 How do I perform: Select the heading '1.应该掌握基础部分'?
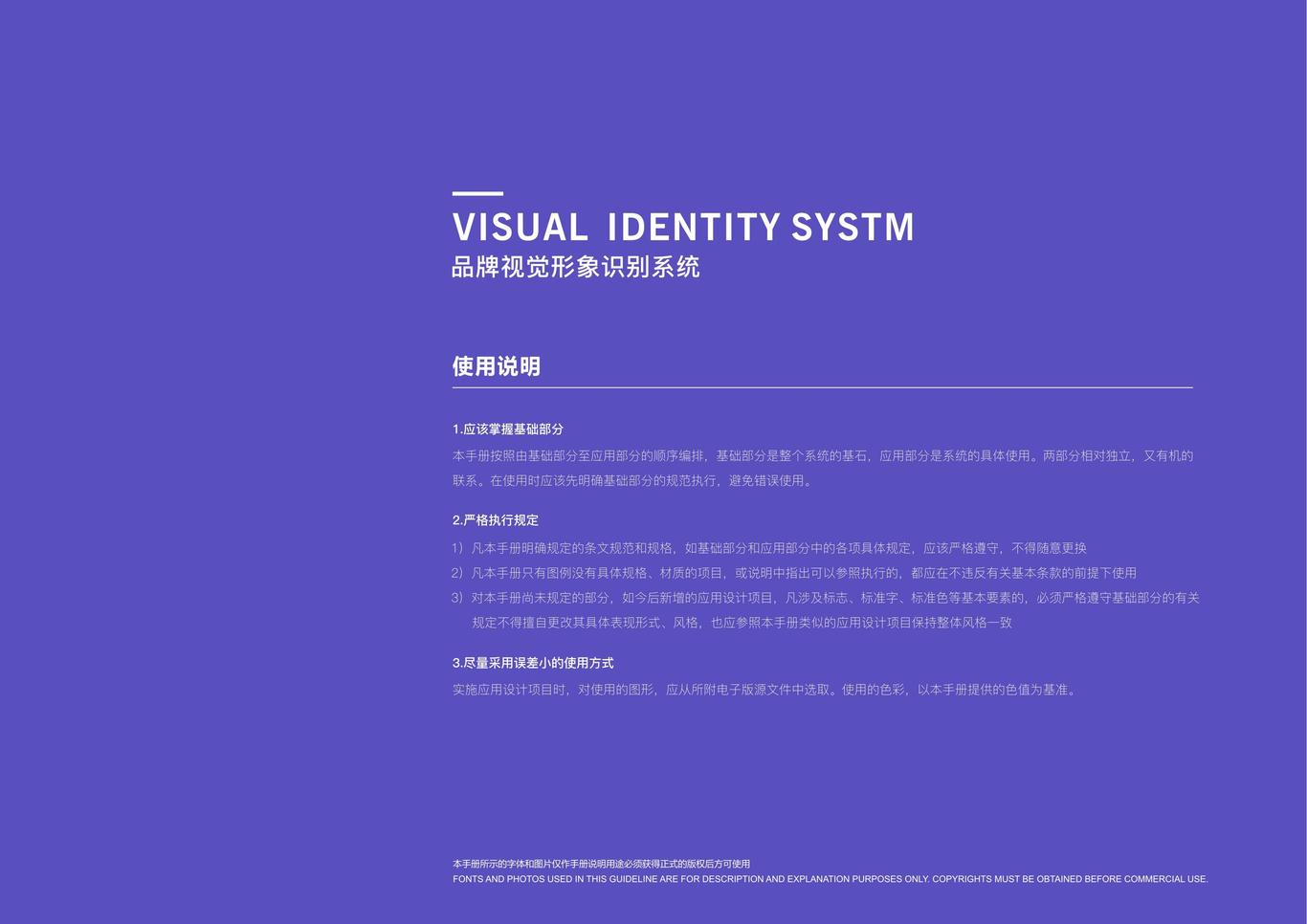pos(508,429)
